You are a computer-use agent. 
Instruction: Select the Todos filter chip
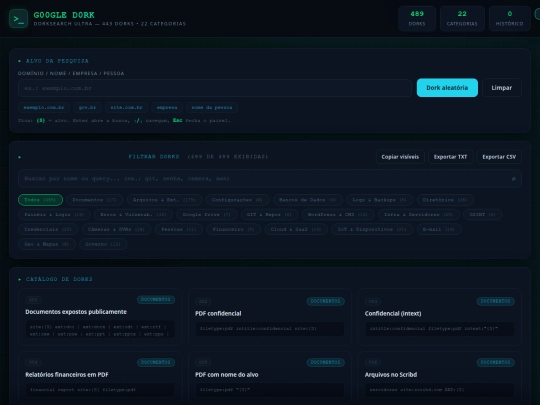coord(40,200)
